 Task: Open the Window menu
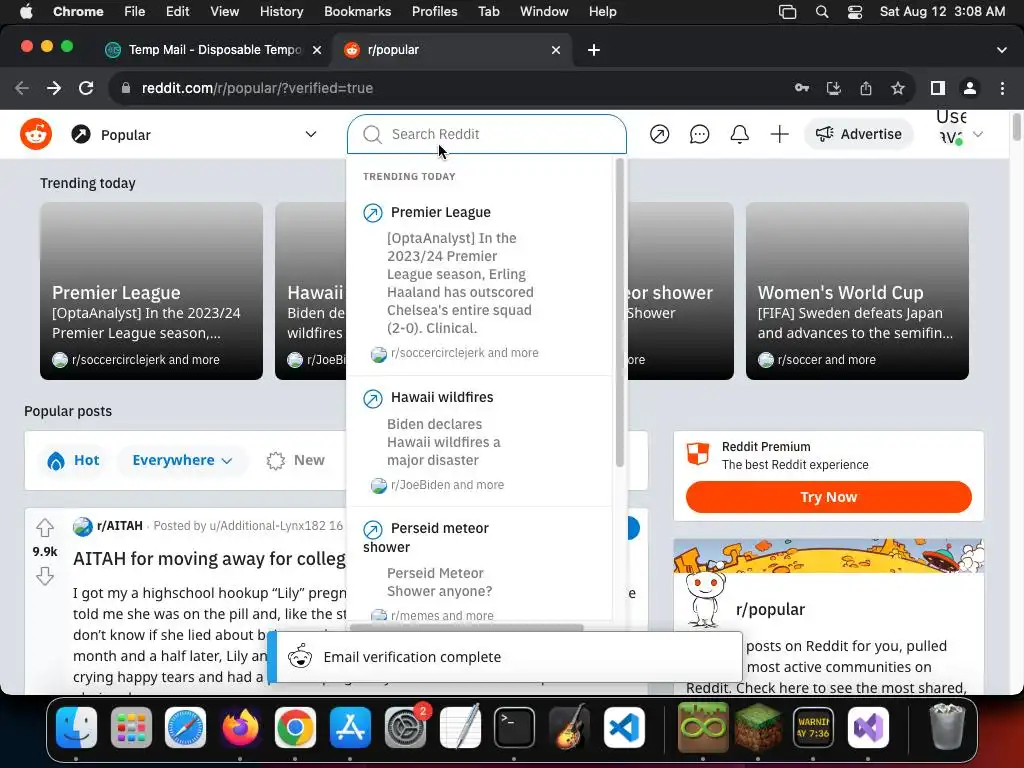pos(544,11)
